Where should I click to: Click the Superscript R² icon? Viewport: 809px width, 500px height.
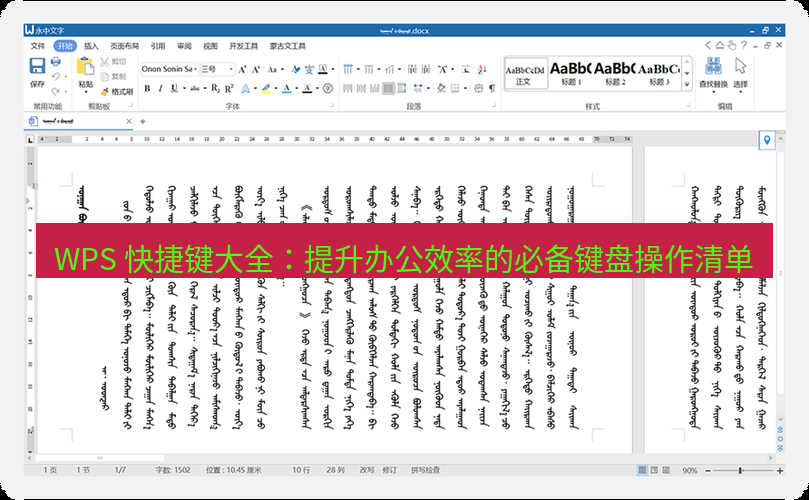click(229, 88)
